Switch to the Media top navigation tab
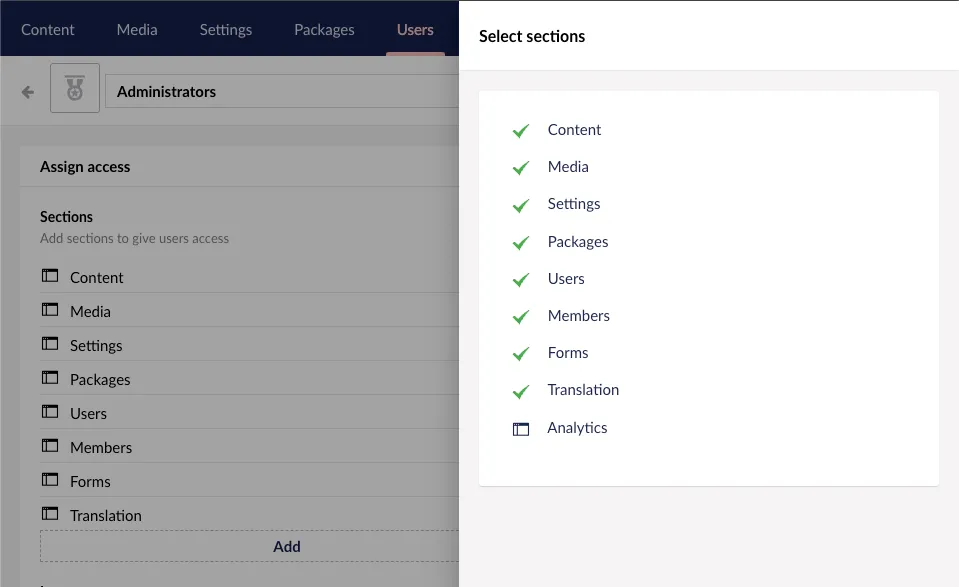This screenshot has width=959, height=587. [x=137, y=30]
